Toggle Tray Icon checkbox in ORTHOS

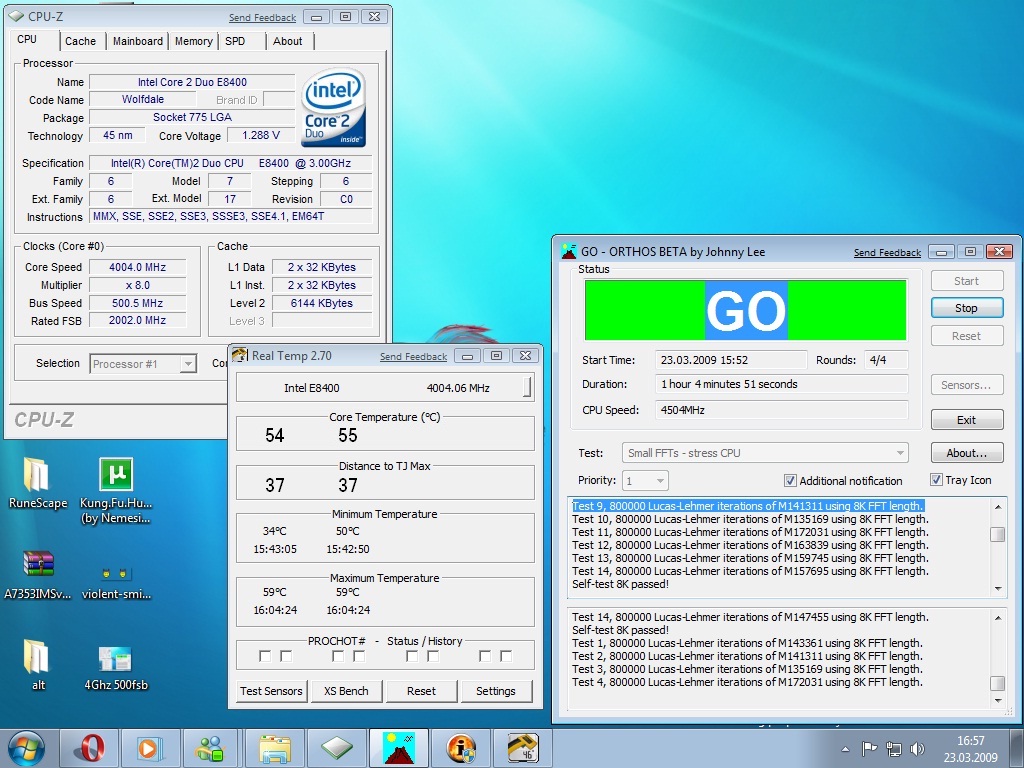click(936, 480)
